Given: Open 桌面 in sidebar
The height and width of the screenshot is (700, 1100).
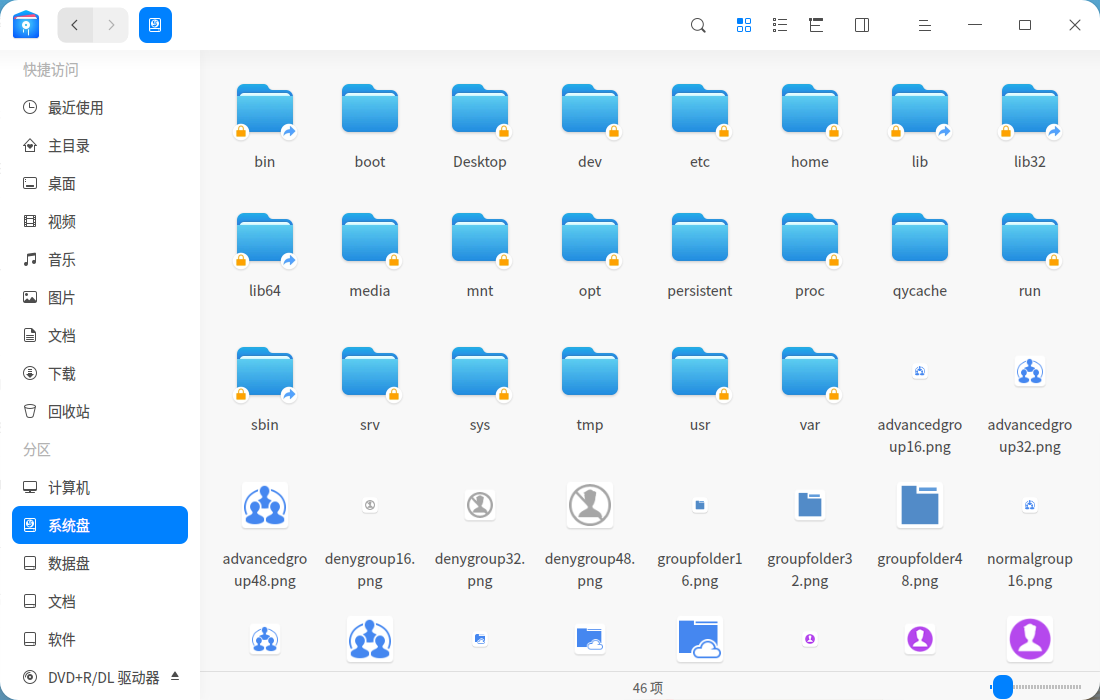Looking at the screenshot, I should tap(100, 183).
